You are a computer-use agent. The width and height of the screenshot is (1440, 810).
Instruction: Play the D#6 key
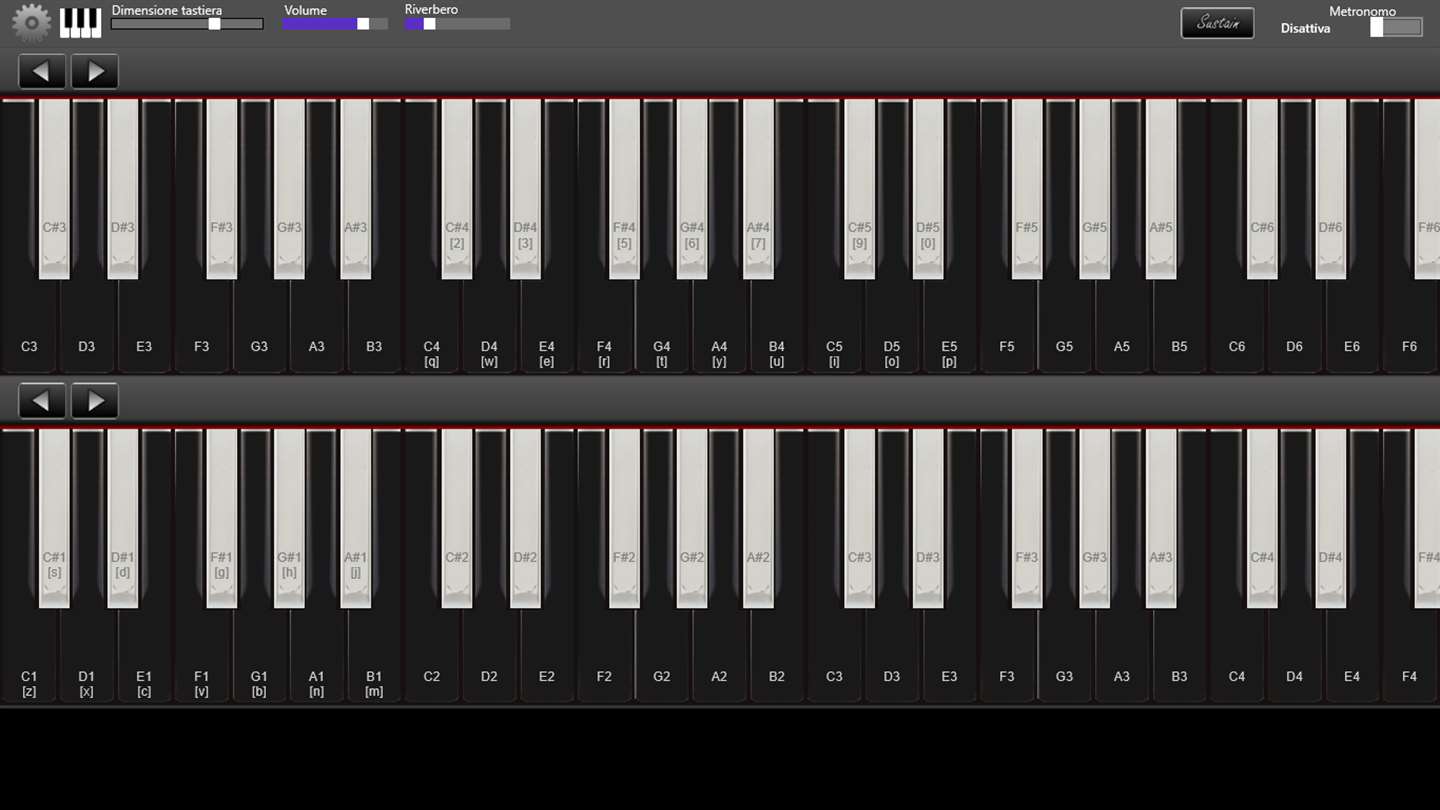click(1330, 189)
